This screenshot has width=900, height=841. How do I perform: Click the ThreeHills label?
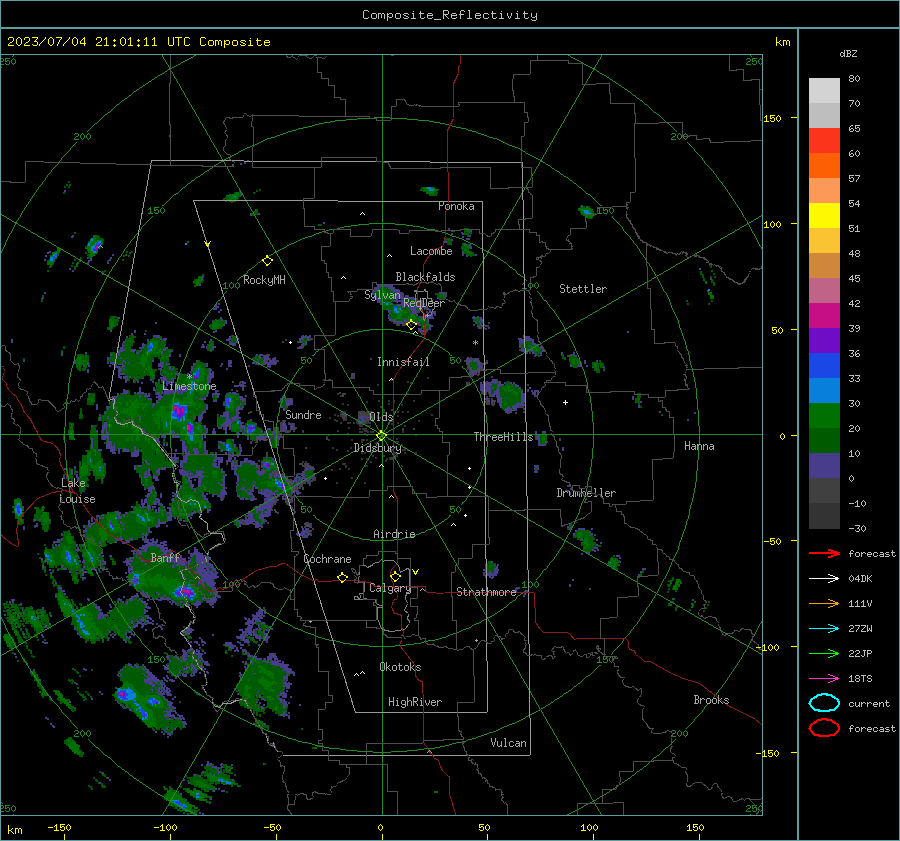(503, 437)
